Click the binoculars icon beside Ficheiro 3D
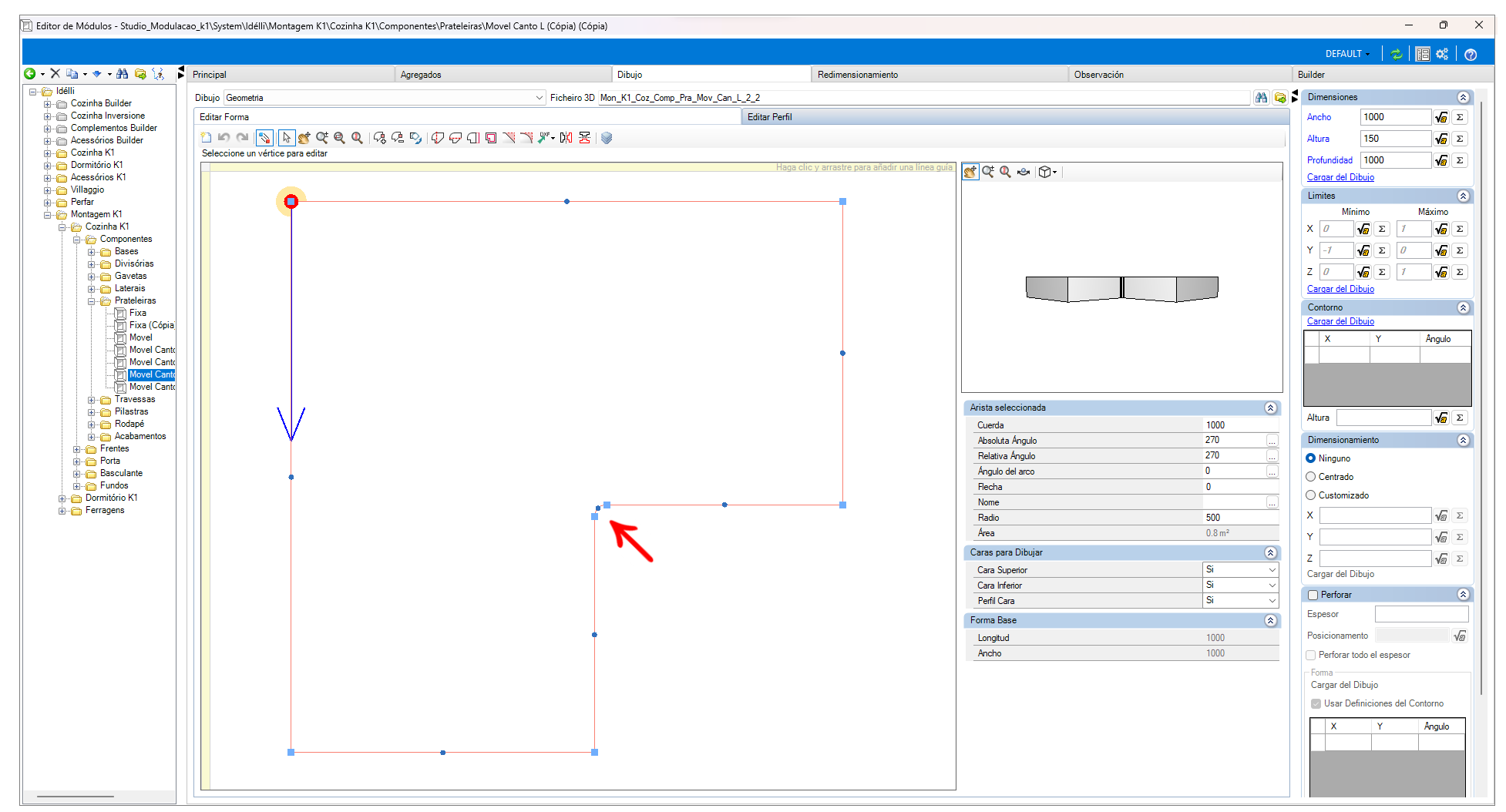1506x812 pixels. (x=1261, y=98)
